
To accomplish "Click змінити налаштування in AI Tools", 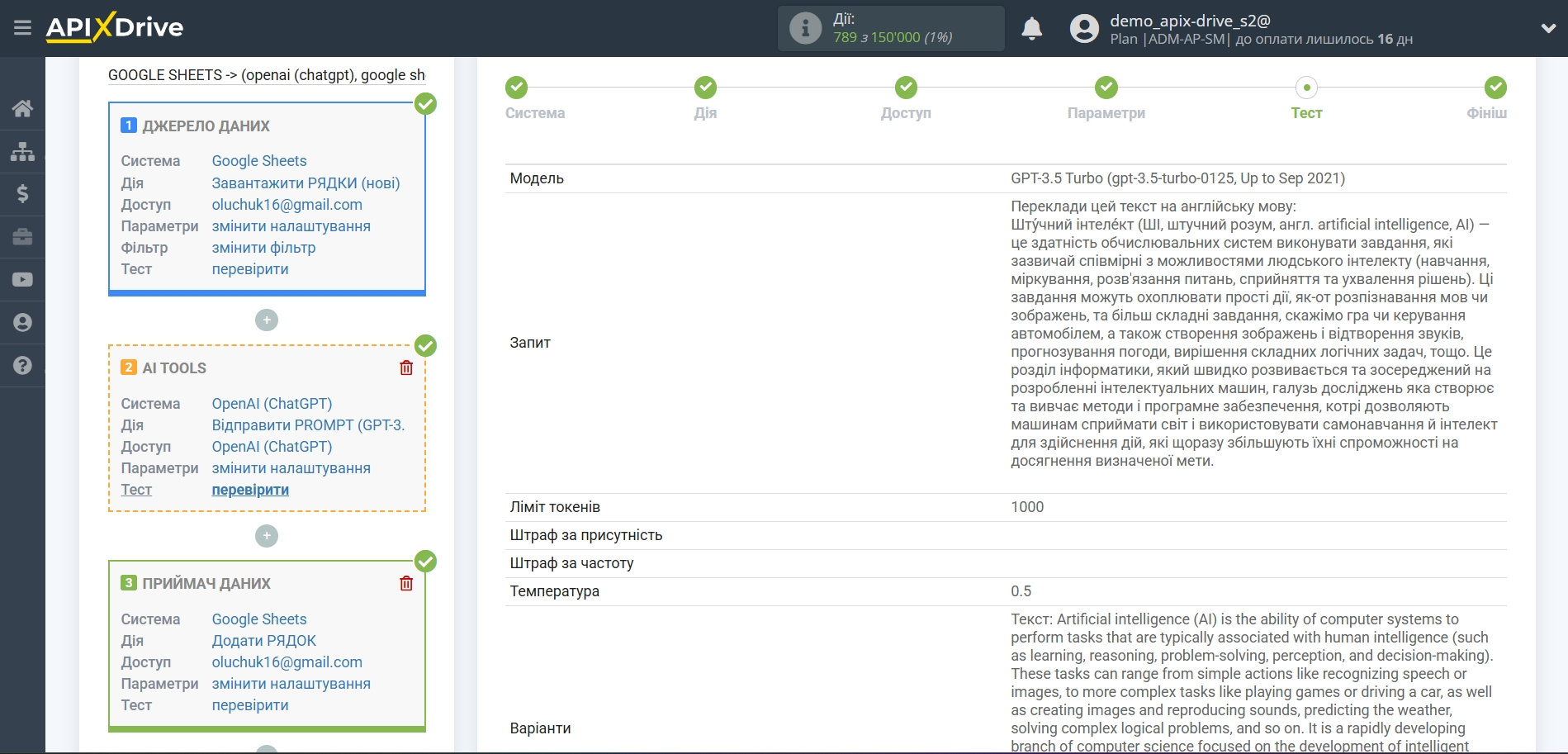I will point(291,468).
